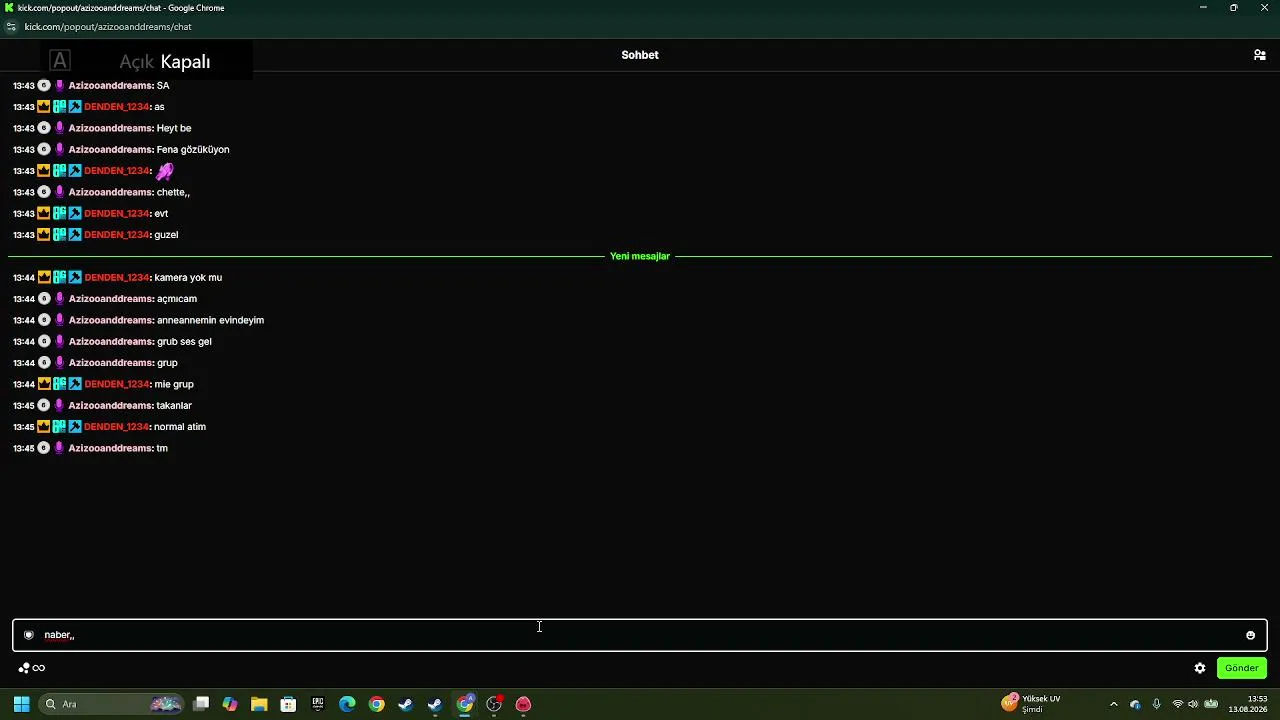1280x720 pixels.
Task: Open battery status tray icon
Action: tap(1211, 704)
